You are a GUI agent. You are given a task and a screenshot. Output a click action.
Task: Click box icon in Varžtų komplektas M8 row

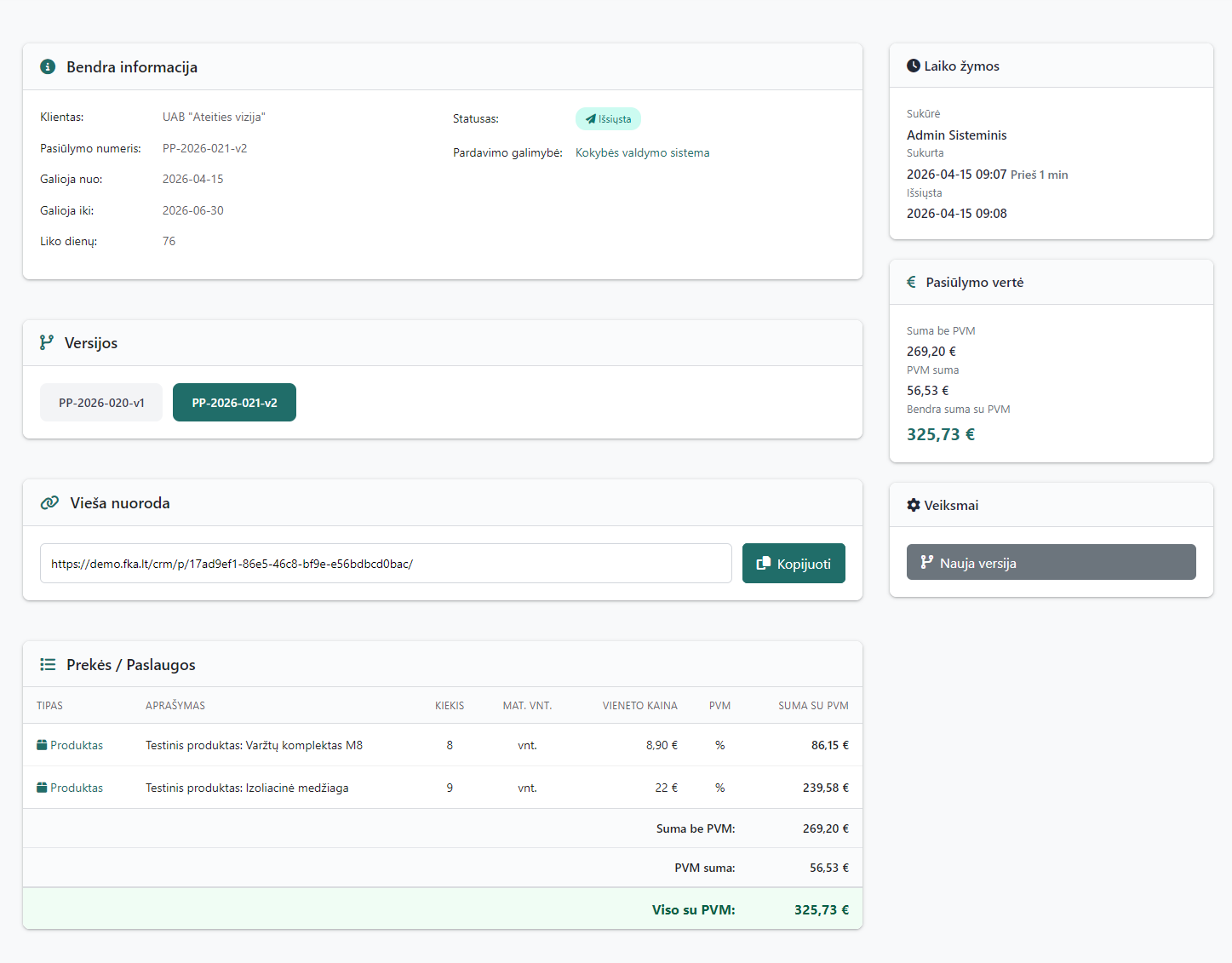click(42, 745)
